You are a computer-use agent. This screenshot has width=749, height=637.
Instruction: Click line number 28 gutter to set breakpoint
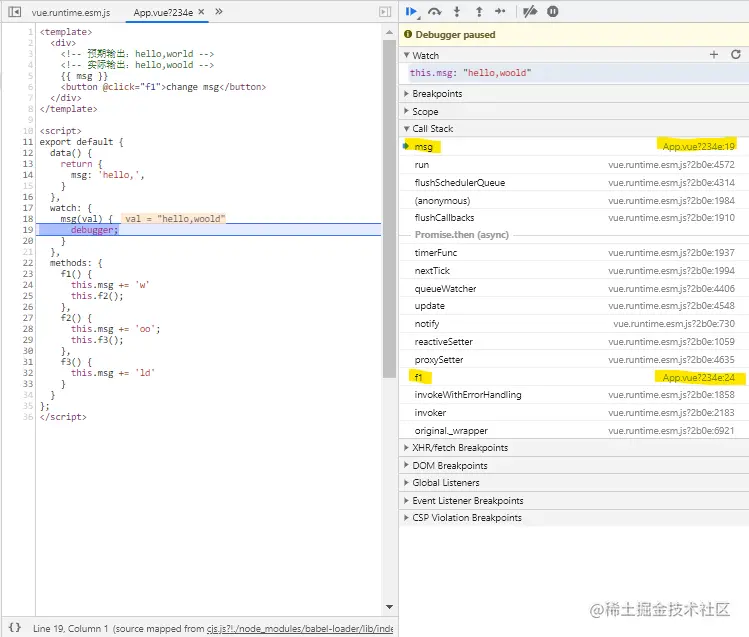click(28, 329)
